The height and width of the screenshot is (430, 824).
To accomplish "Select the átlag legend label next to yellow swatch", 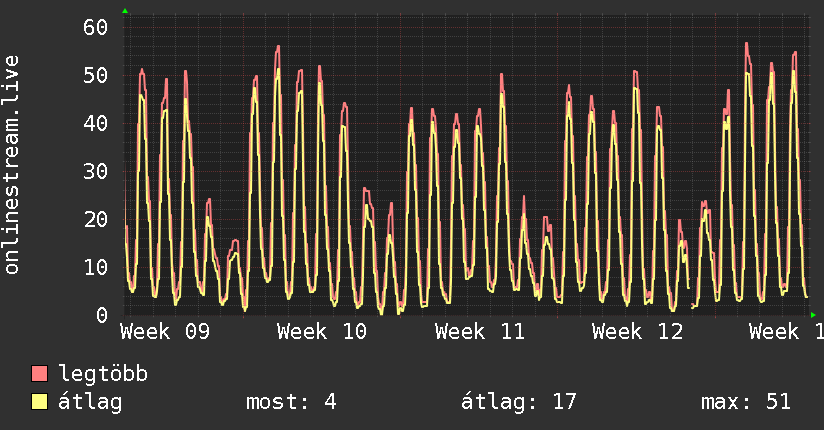I will coord(90,402).
